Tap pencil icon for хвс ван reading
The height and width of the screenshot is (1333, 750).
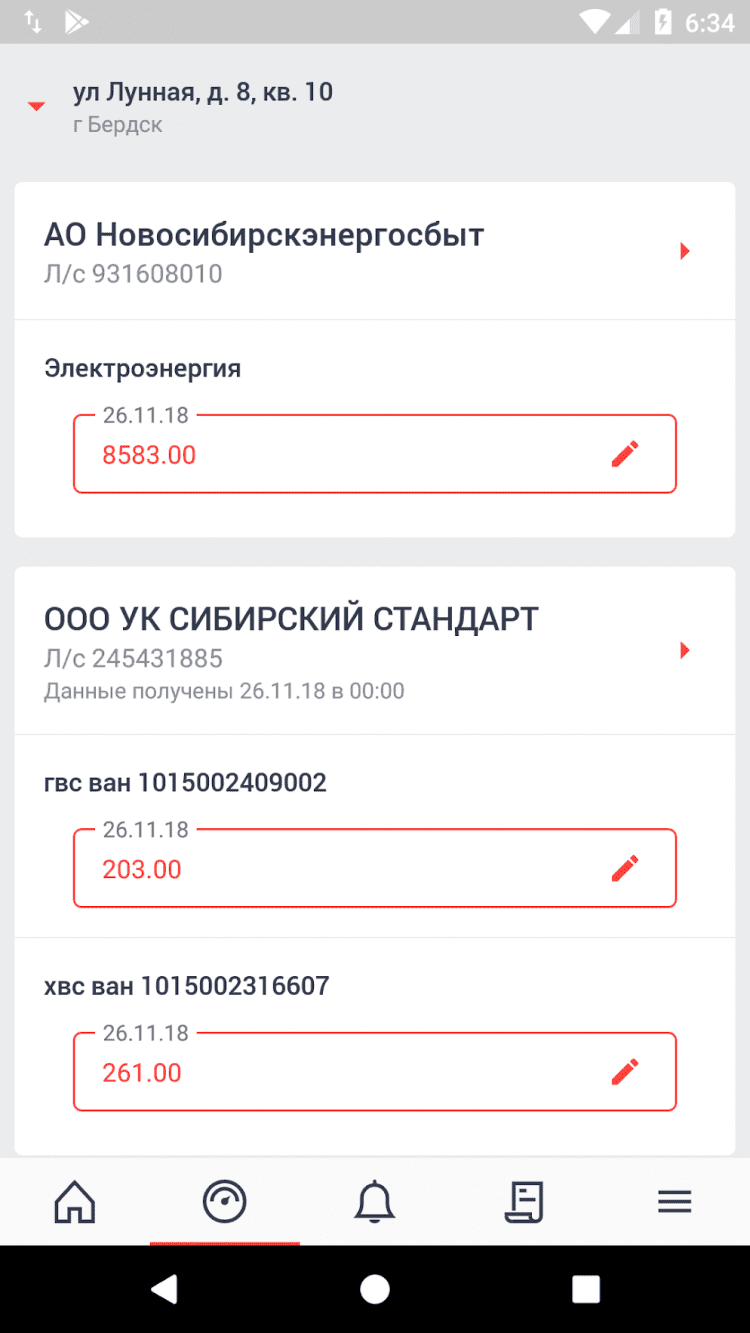pyautogui.click(x=625, y=1072)
